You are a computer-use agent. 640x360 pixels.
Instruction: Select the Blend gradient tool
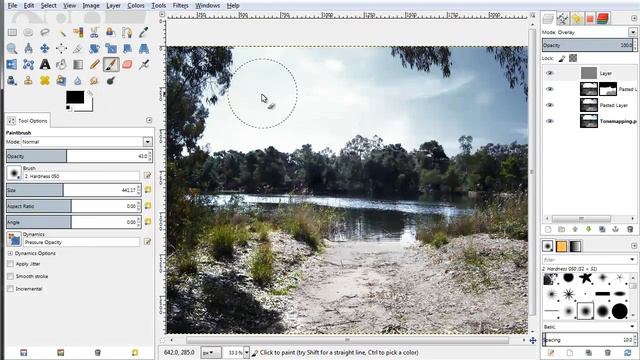78,64
